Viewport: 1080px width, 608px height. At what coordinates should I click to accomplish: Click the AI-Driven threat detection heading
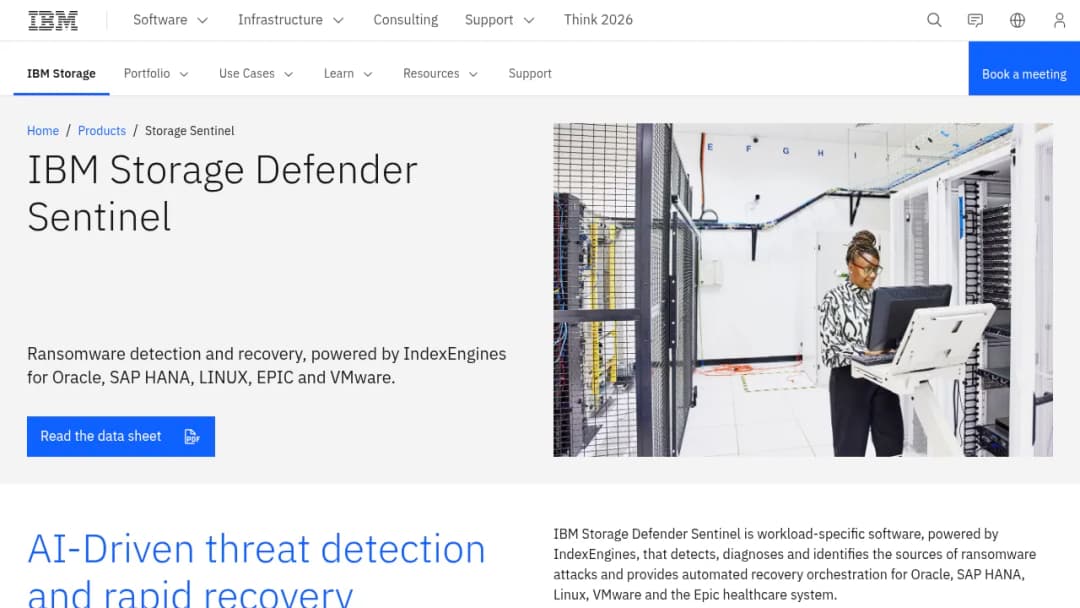(x=256, y=569)
